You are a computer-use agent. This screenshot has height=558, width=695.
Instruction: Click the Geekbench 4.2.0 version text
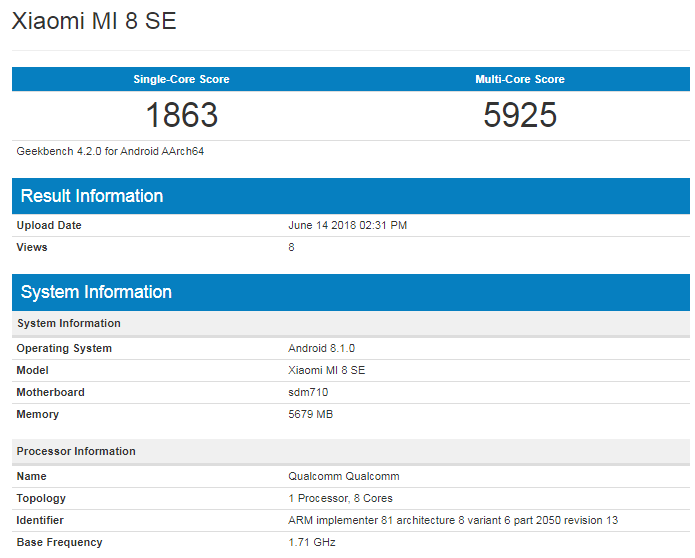pyautogui.click(x=111, y=151)
